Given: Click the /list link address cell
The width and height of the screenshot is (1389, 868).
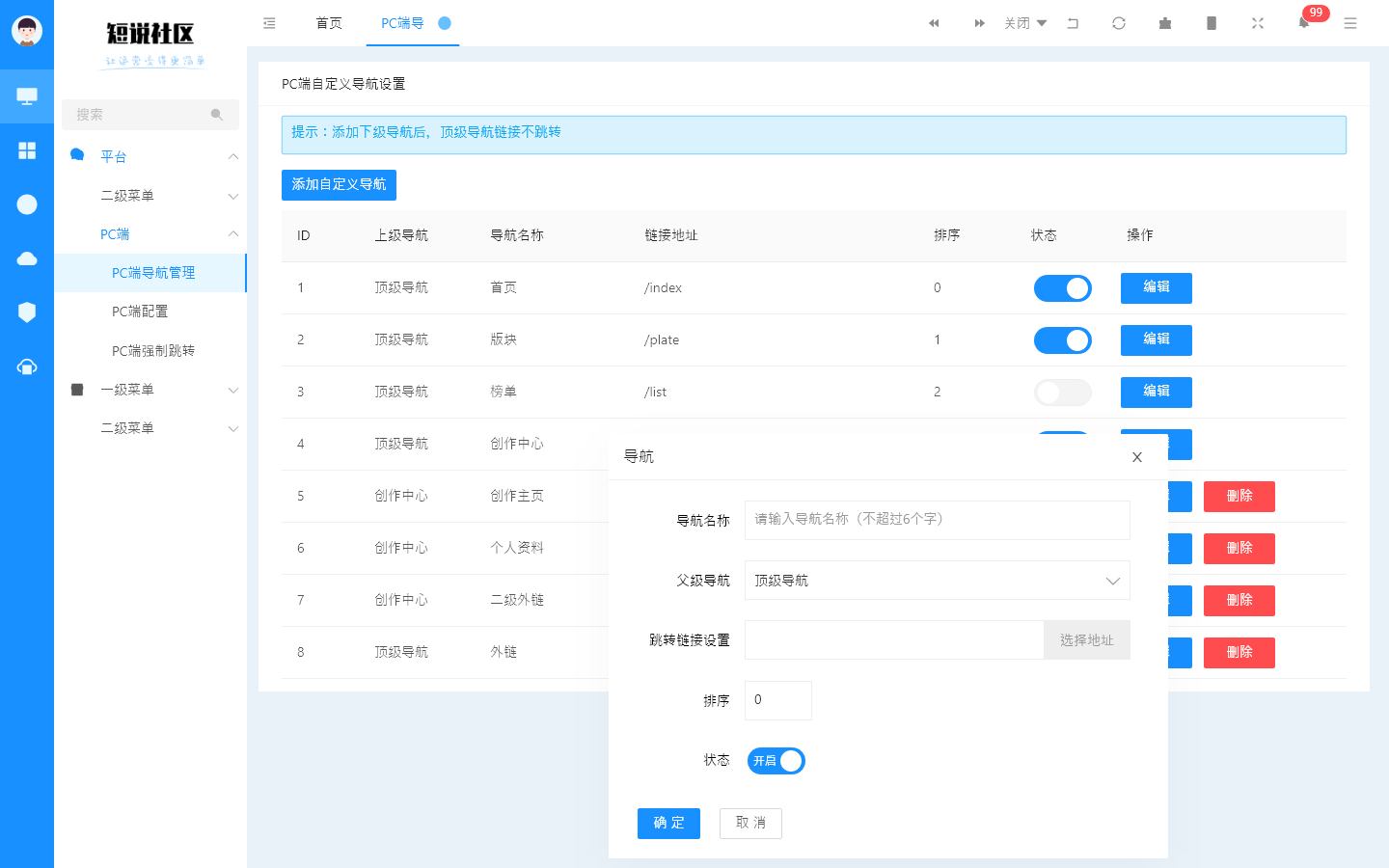Looking at the screenshot, I should click(x=655, y=393).
